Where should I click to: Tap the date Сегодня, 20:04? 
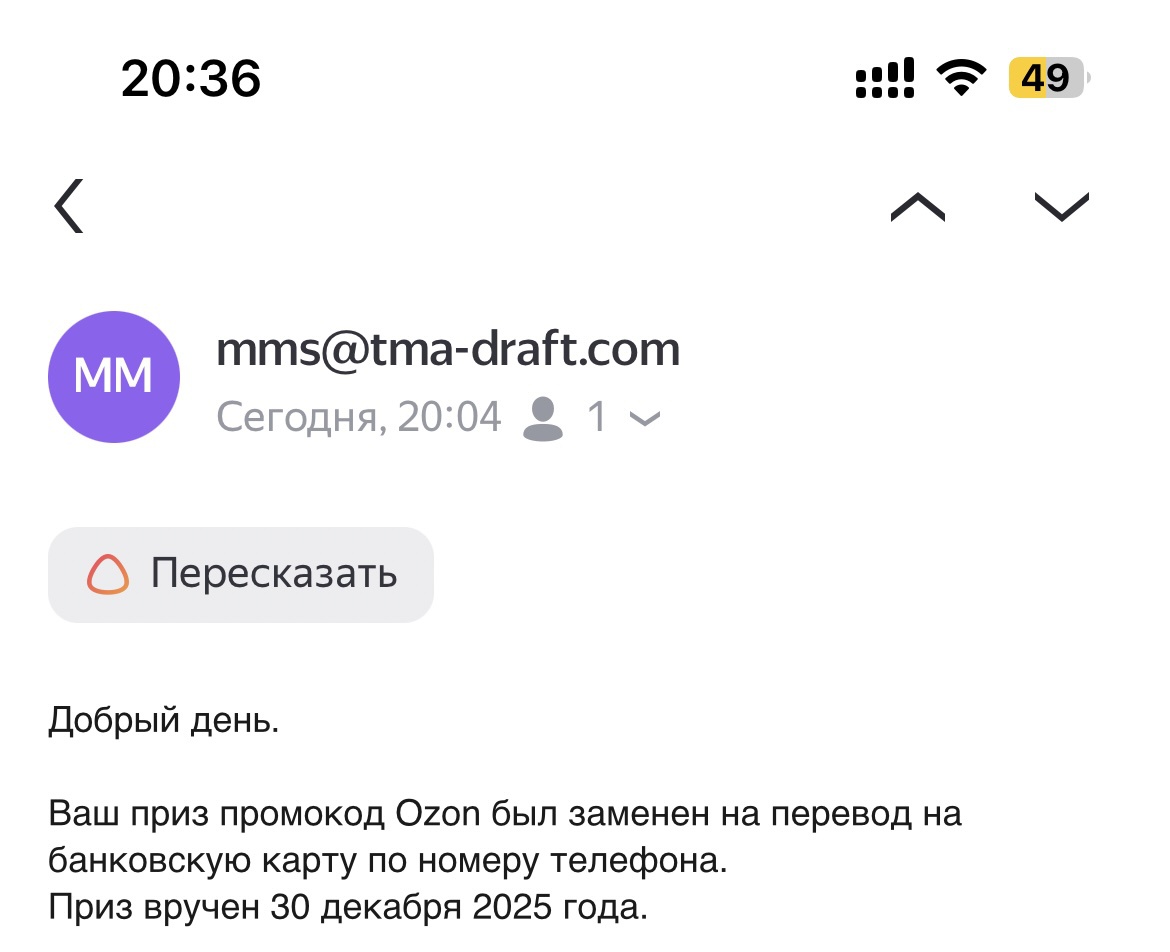(x=358, y=417)
